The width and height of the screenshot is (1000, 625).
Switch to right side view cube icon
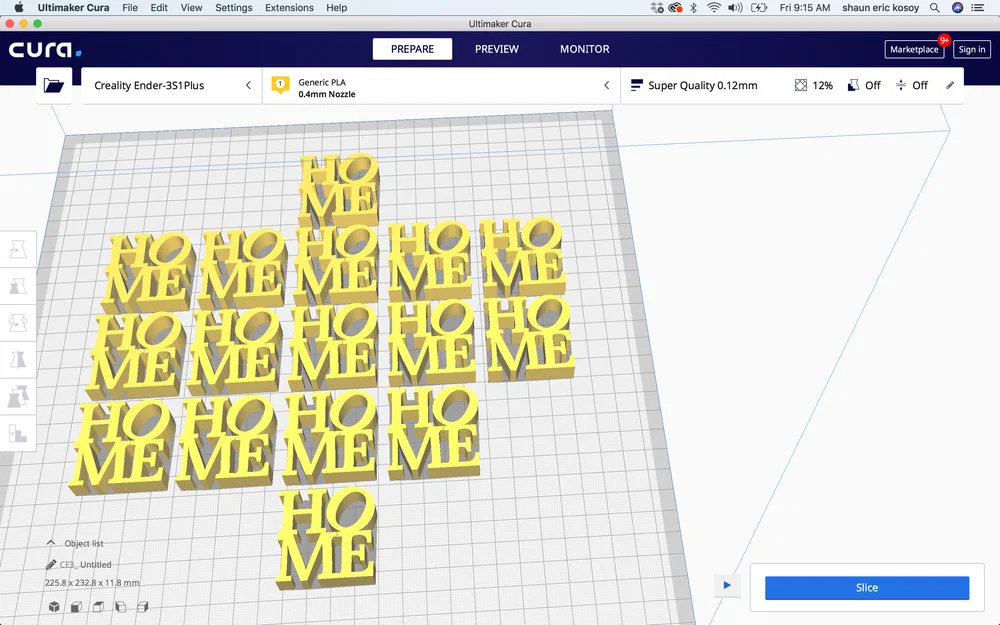(x=142, y=607)
